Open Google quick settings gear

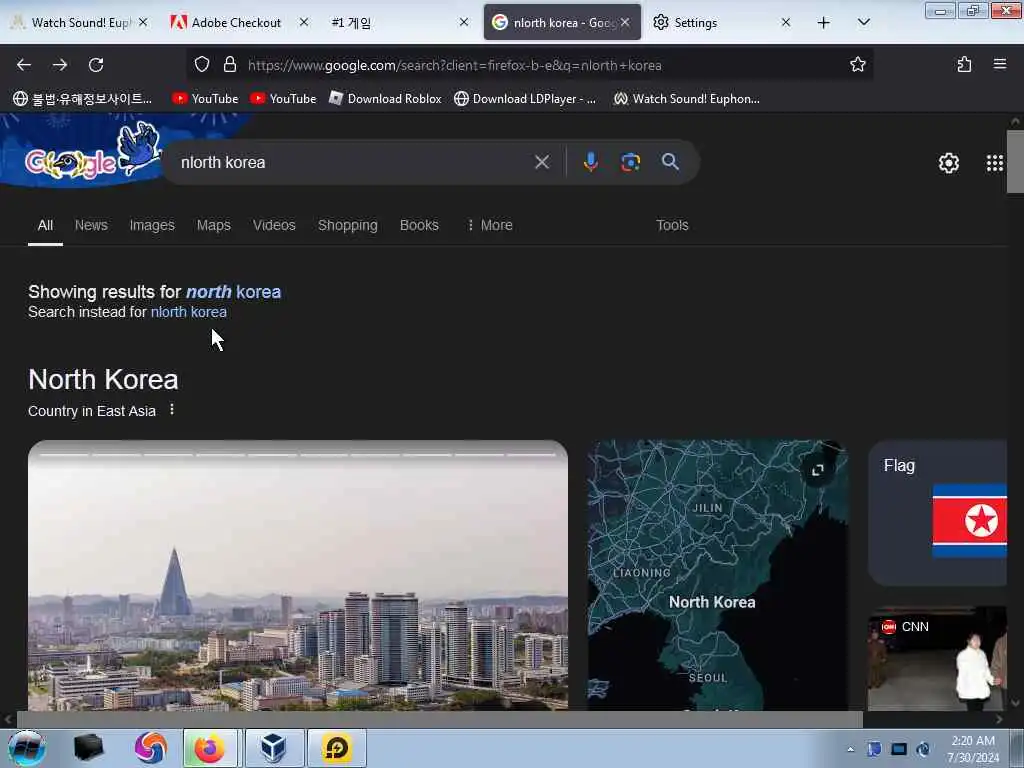coord(949,163)
